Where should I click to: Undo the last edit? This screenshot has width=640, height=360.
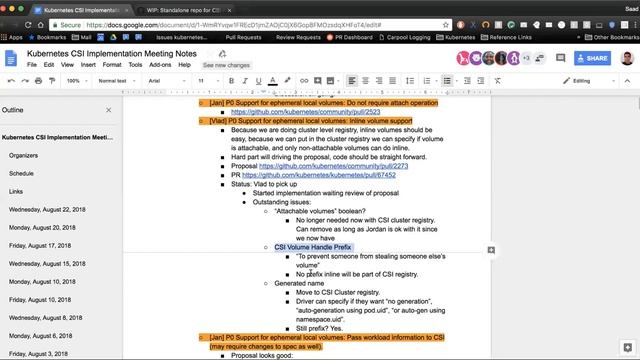pos(11,81)
